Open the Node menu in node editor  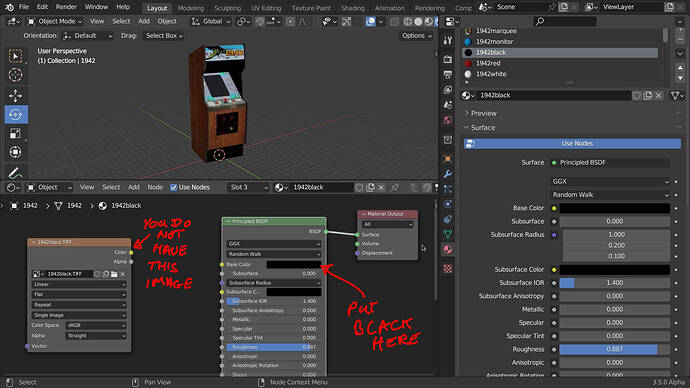[x=155, y=187]
